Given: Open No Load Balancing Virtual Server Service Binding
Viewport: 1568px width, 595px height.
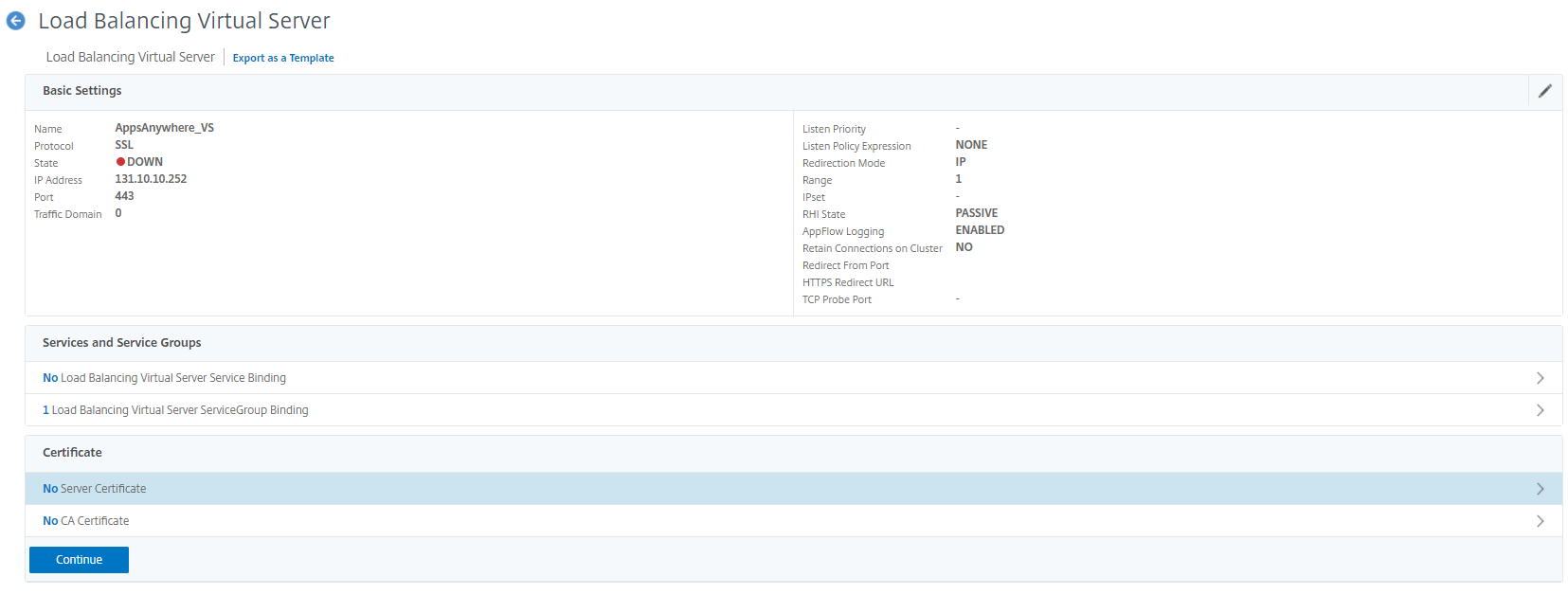Looking at the screenshot, I should [x=164, y=378].
